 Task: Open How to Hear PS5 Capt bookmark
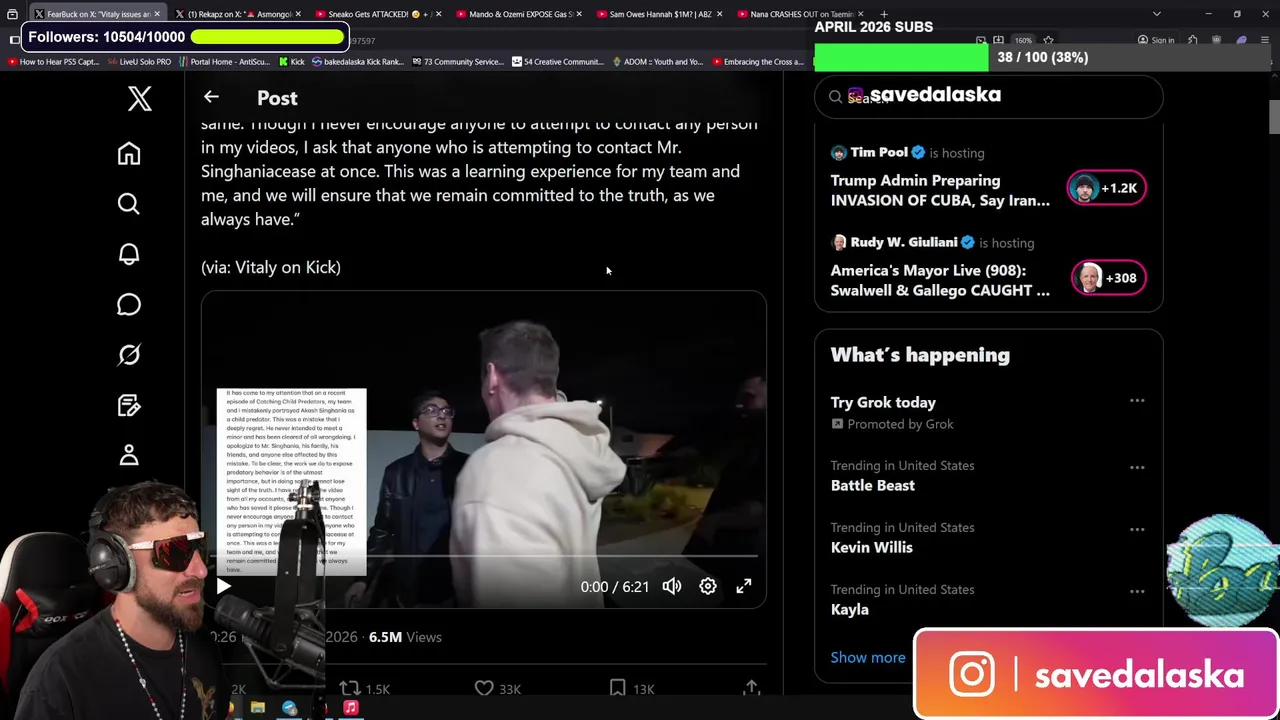53,62
